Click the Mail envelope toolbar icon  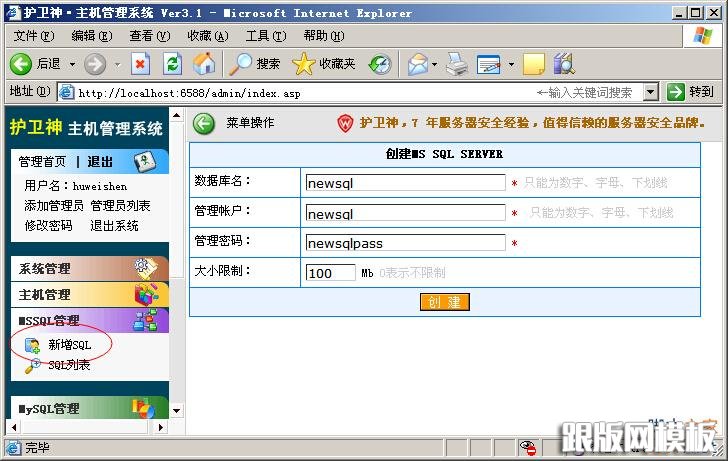(x=418, y=64)
